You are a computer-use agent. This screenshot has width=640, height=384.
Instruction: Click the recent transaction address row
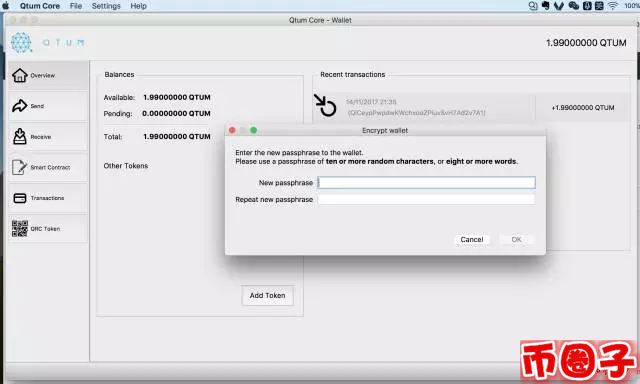coord(416,113)
